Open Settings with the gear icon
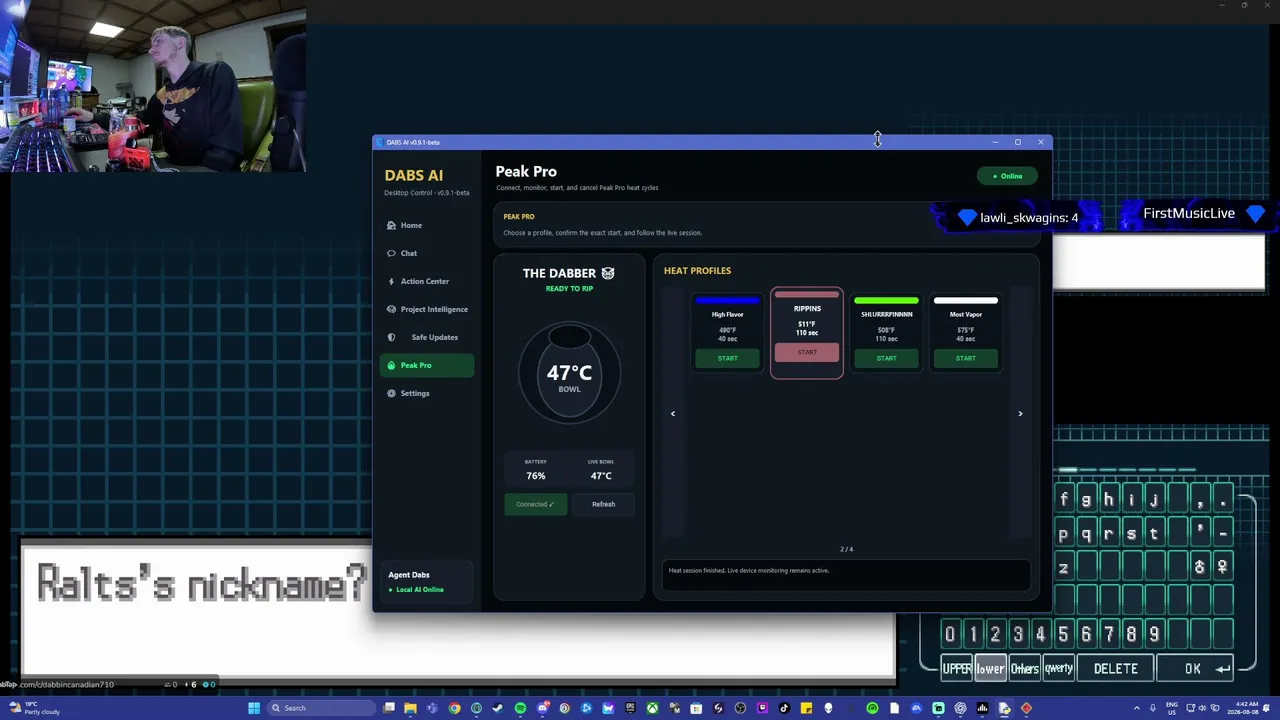 pos(427,393)
